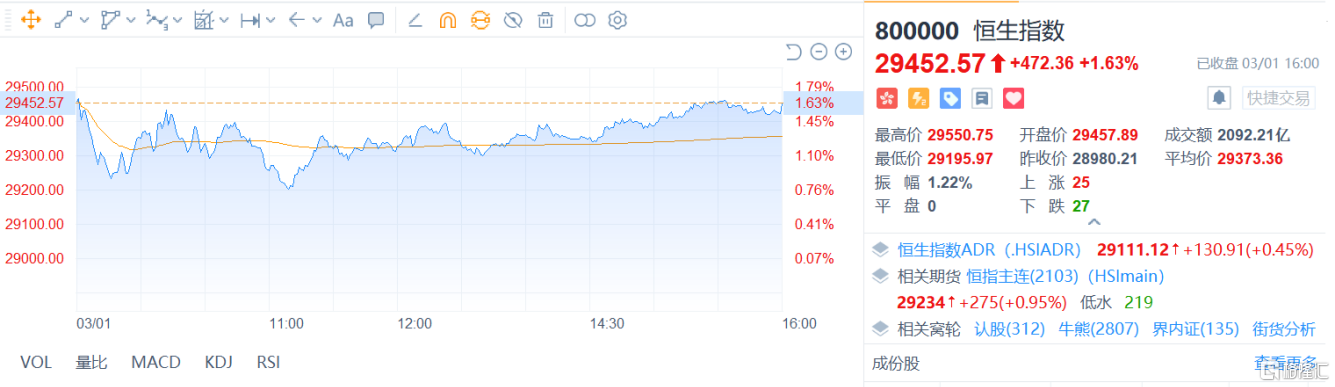
Task: Select the move crosshair tool
Action: 29,19
